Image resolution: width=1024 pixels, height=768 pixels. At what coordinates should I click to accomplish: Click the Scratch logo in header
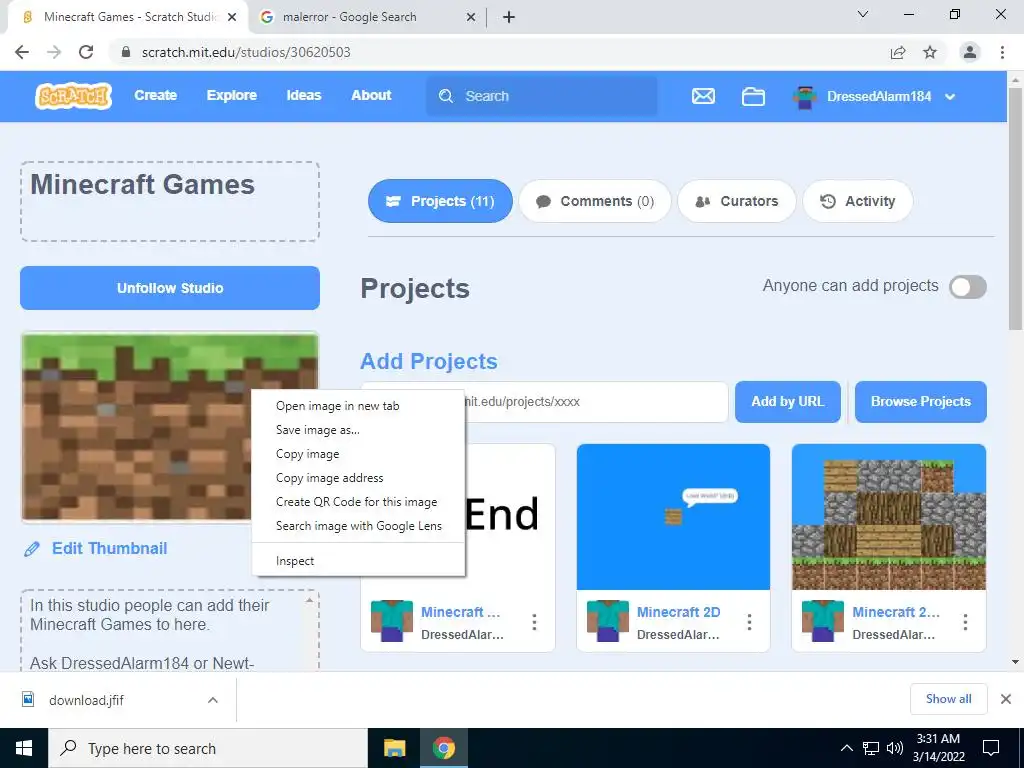[x=73, y=96]
